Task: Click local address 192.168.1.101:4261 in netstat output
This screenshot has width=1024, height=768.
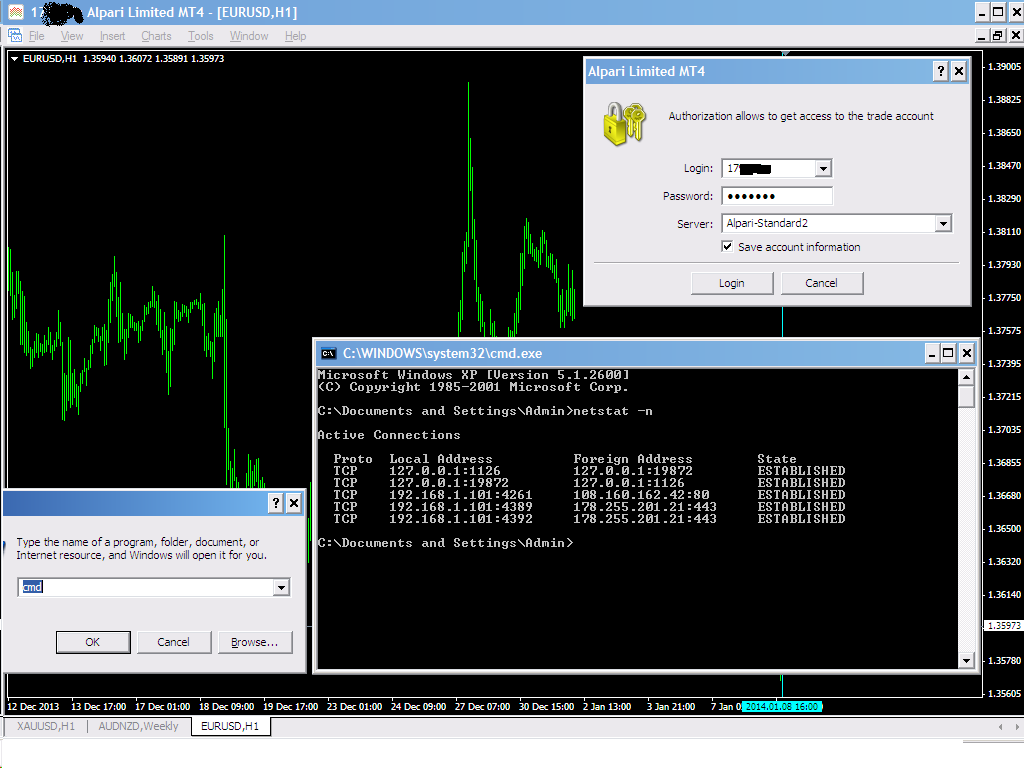Action: 460,495
